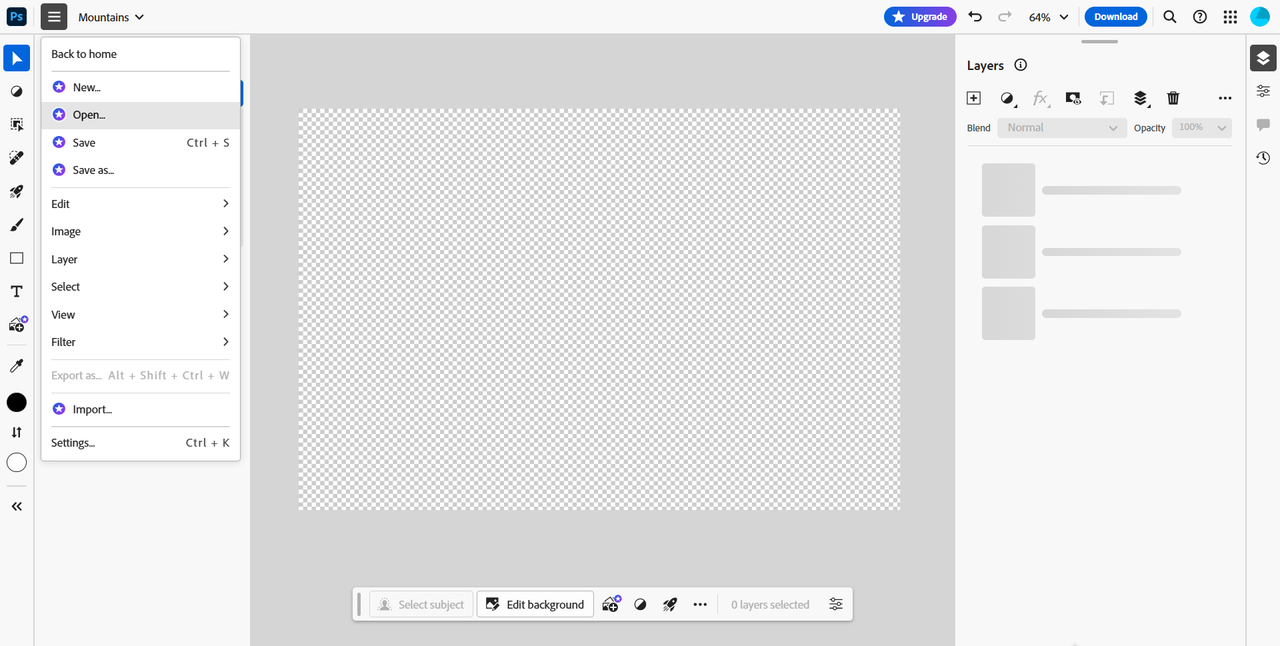The image size is (1280, 646).
Task: Click Select subject in the taskbar
Action: coord(421,604)
